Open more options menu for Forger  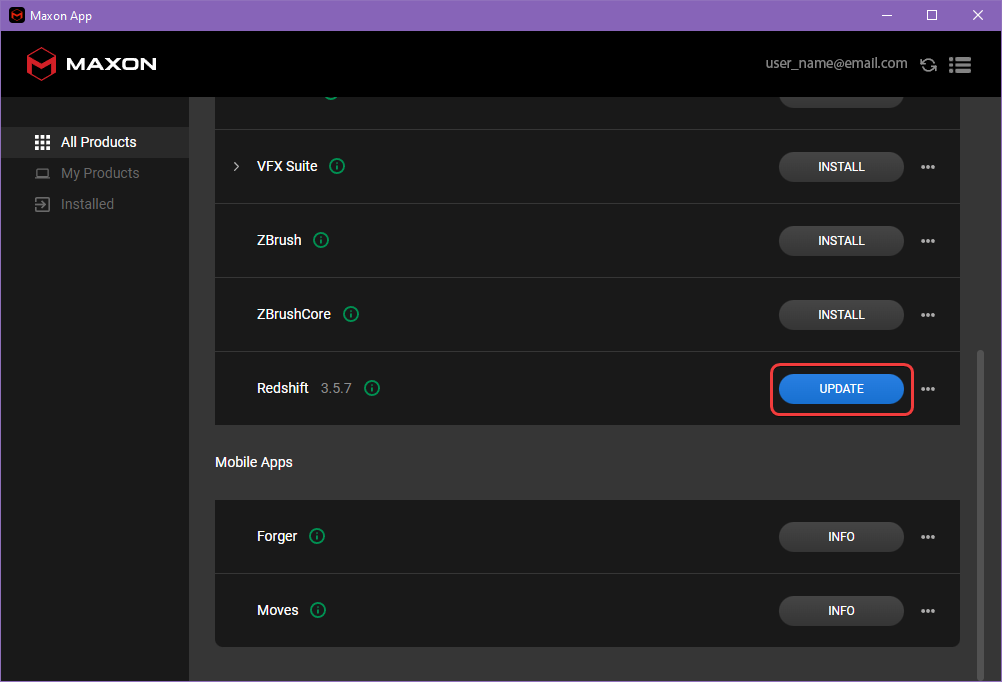928,537
